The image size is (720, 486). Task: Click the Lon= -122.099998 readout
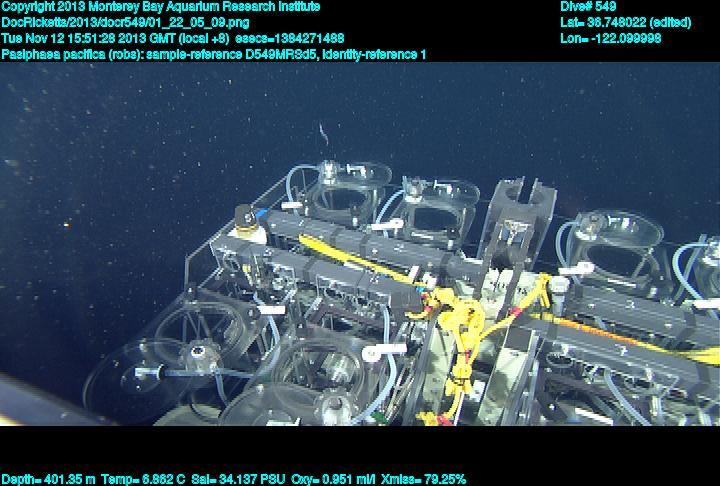611,38
